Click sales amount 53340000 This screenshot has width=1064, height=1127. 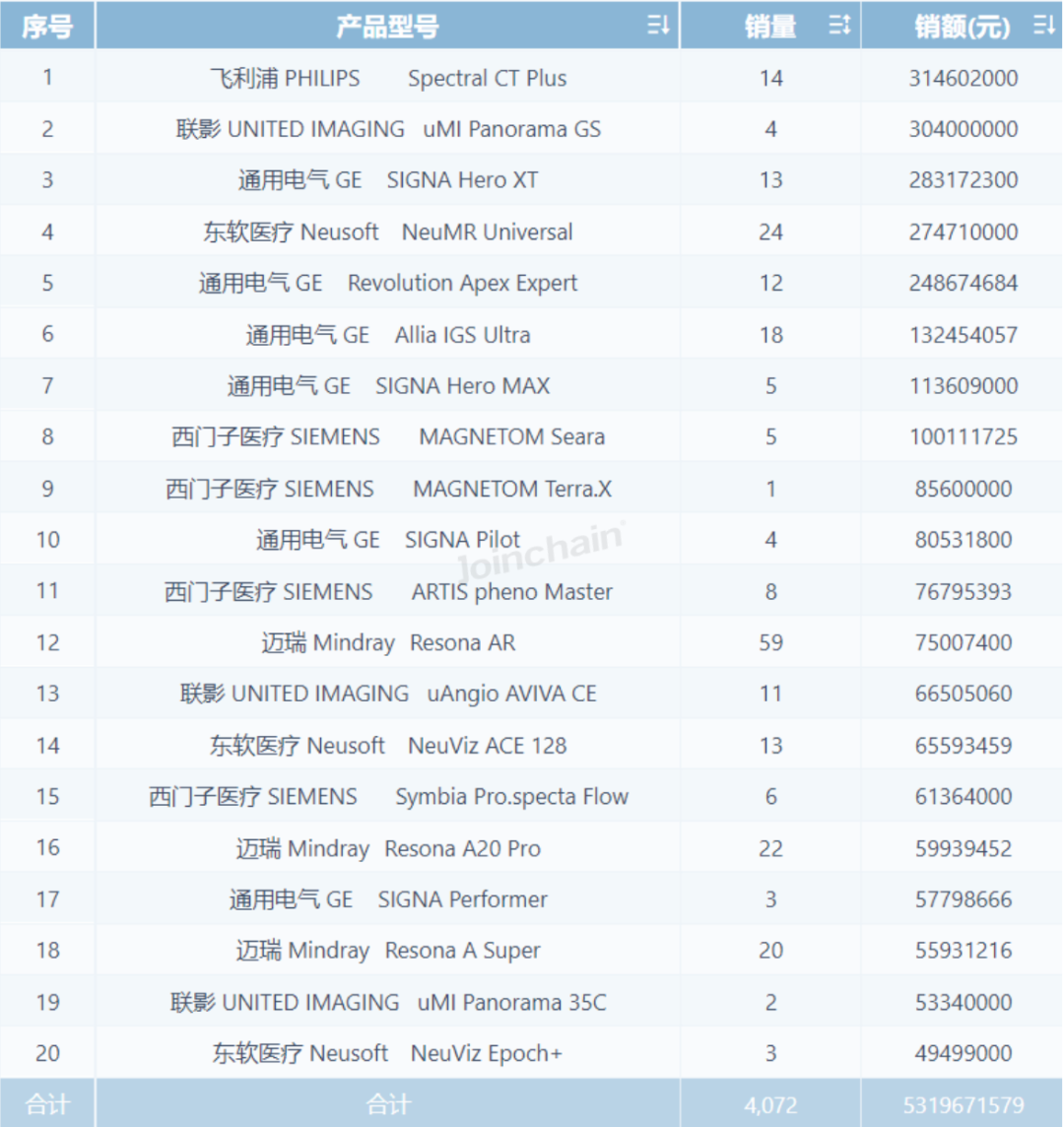(964, 1001)
